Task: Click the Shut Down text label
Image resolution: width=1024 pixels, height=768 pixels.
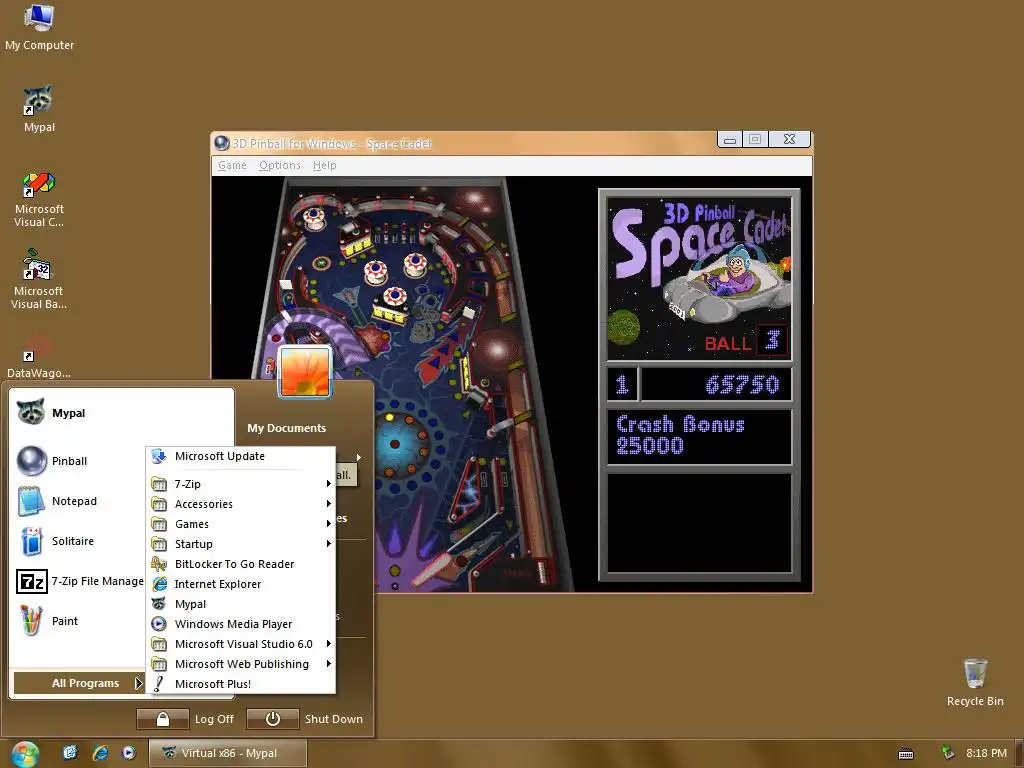Action: coord(334,719)
